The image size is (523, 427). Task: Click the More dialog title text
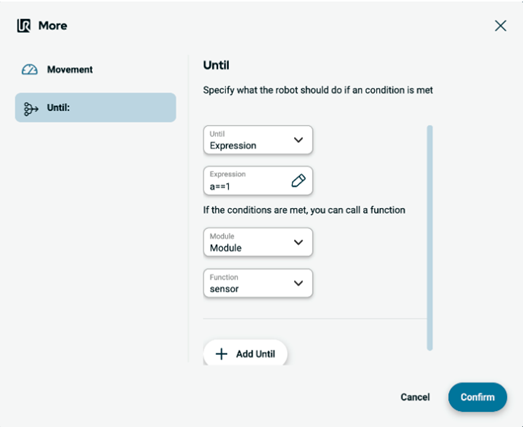tap(53, 26)
